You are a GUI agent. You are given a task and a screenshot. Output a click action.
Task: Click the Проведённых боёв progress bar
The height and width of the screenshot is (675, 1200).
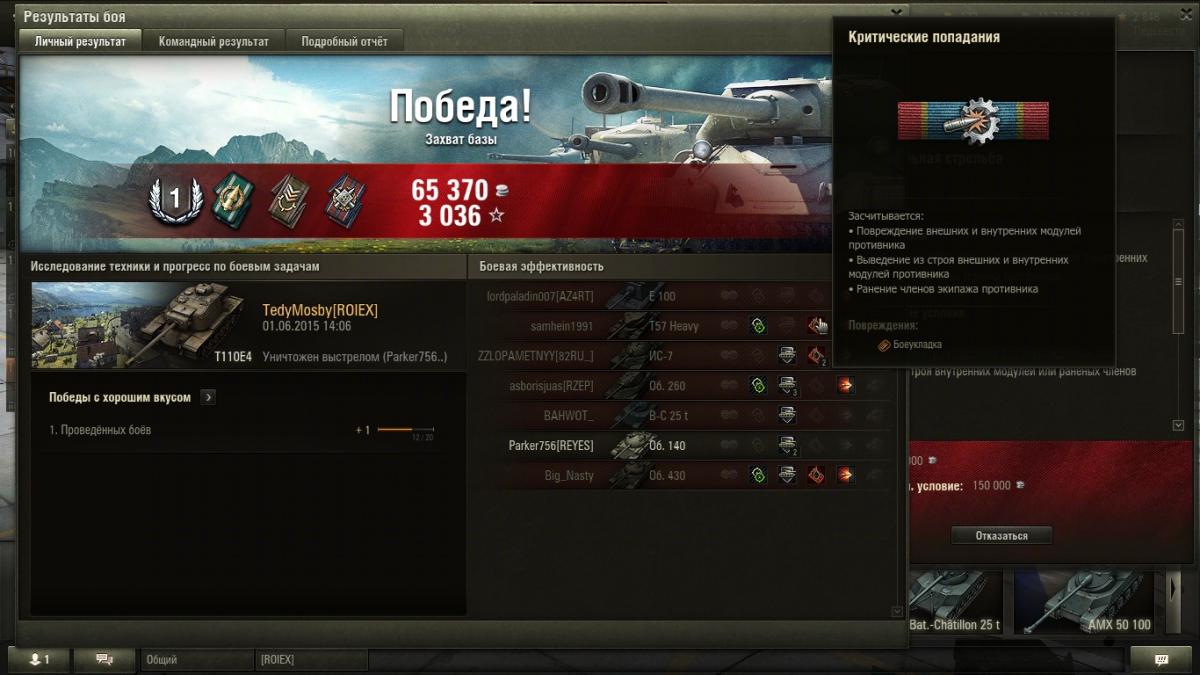pyautogui.click(x=405, y=430)
